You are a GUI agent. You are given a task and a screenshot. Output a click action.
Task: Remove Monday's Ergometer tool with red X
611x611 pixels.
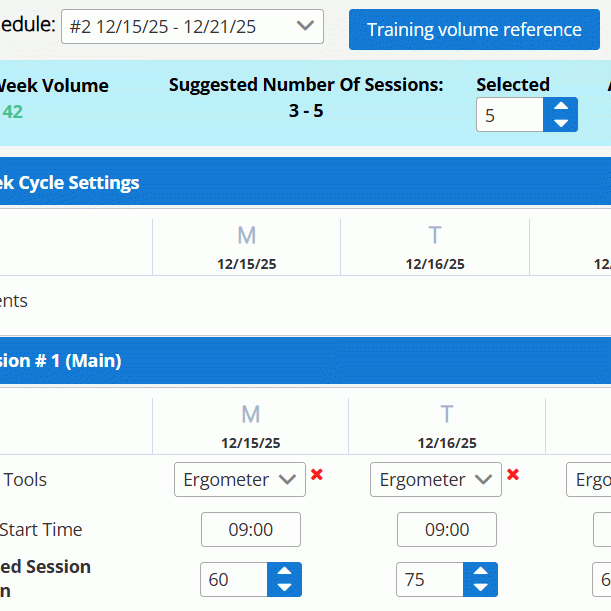coord(317,475)
